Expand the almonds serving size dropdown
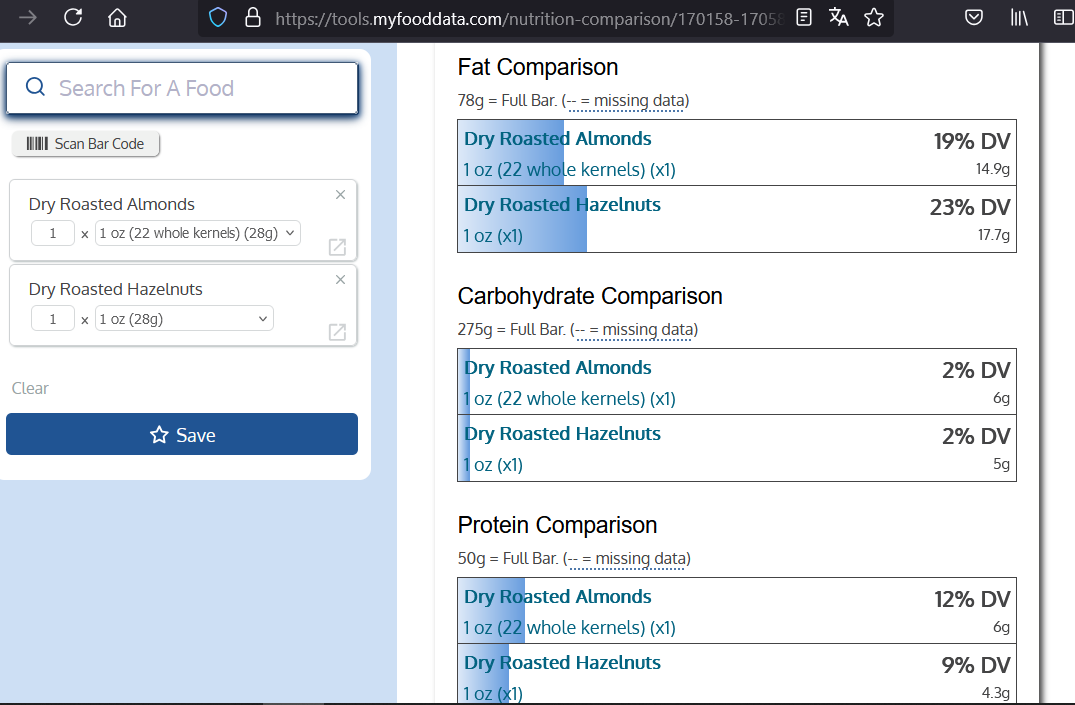1075x705 pixels. point(198,234)
